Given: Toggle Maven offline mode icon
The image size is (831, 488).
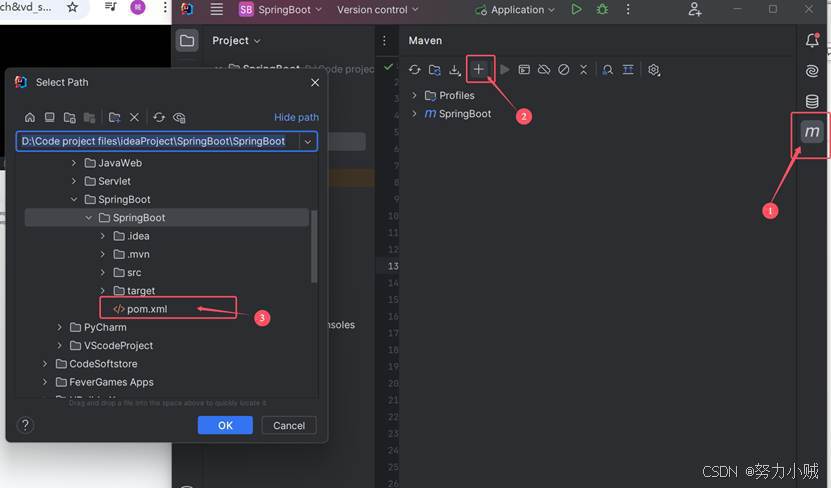Looking at the screenshot, I should tap(544, 70).
